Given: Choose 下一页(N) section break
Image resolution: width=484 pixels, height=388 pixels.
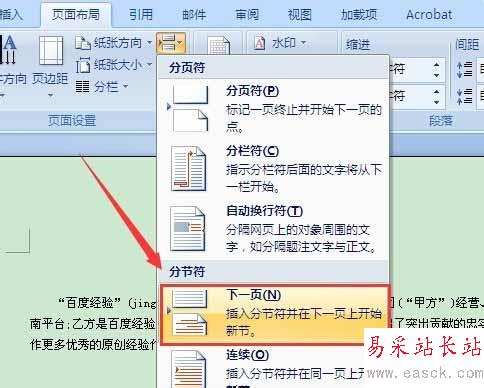Looking at the screenshot, I should 275,314.
